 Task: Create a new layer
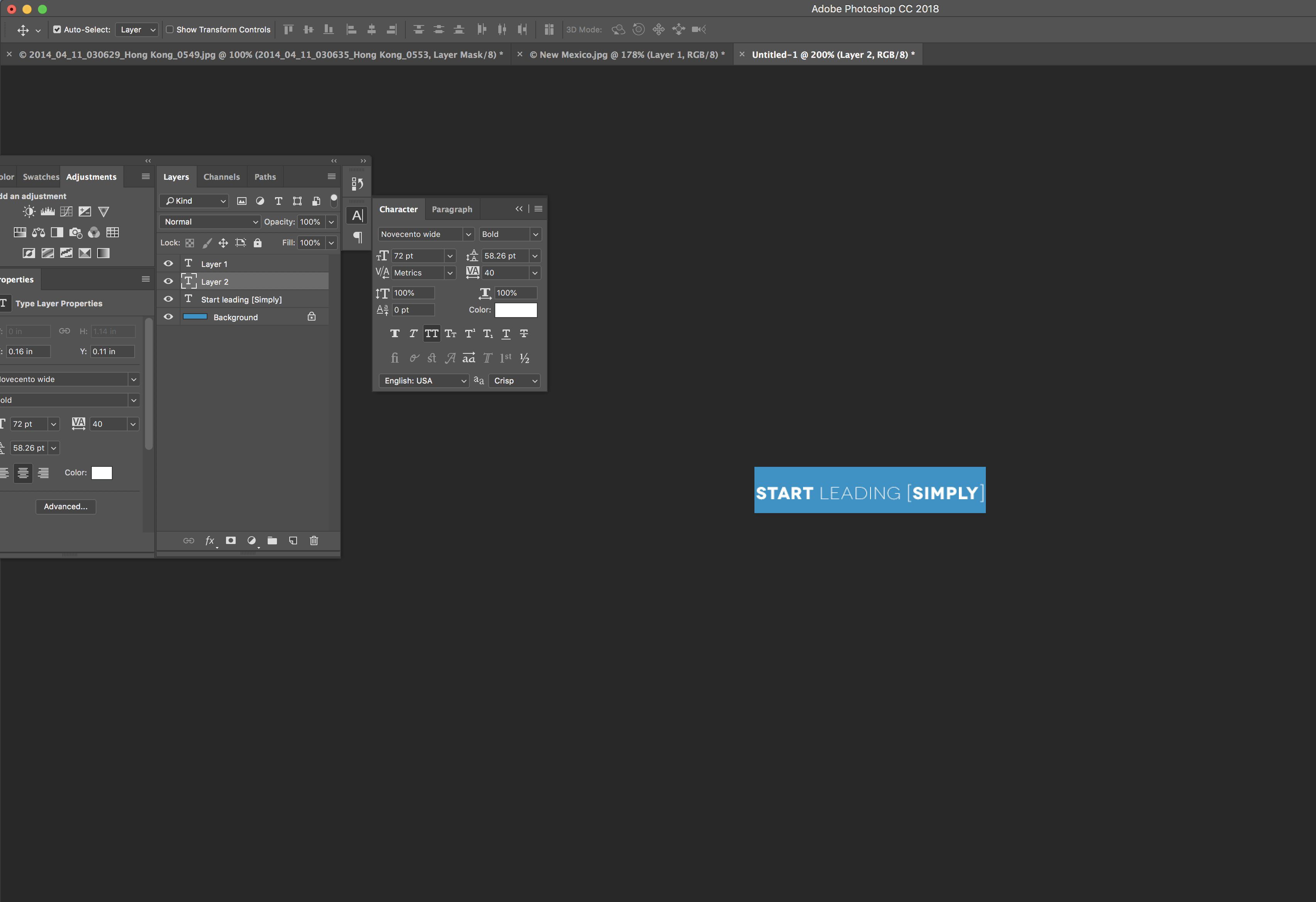pos(294,541)
